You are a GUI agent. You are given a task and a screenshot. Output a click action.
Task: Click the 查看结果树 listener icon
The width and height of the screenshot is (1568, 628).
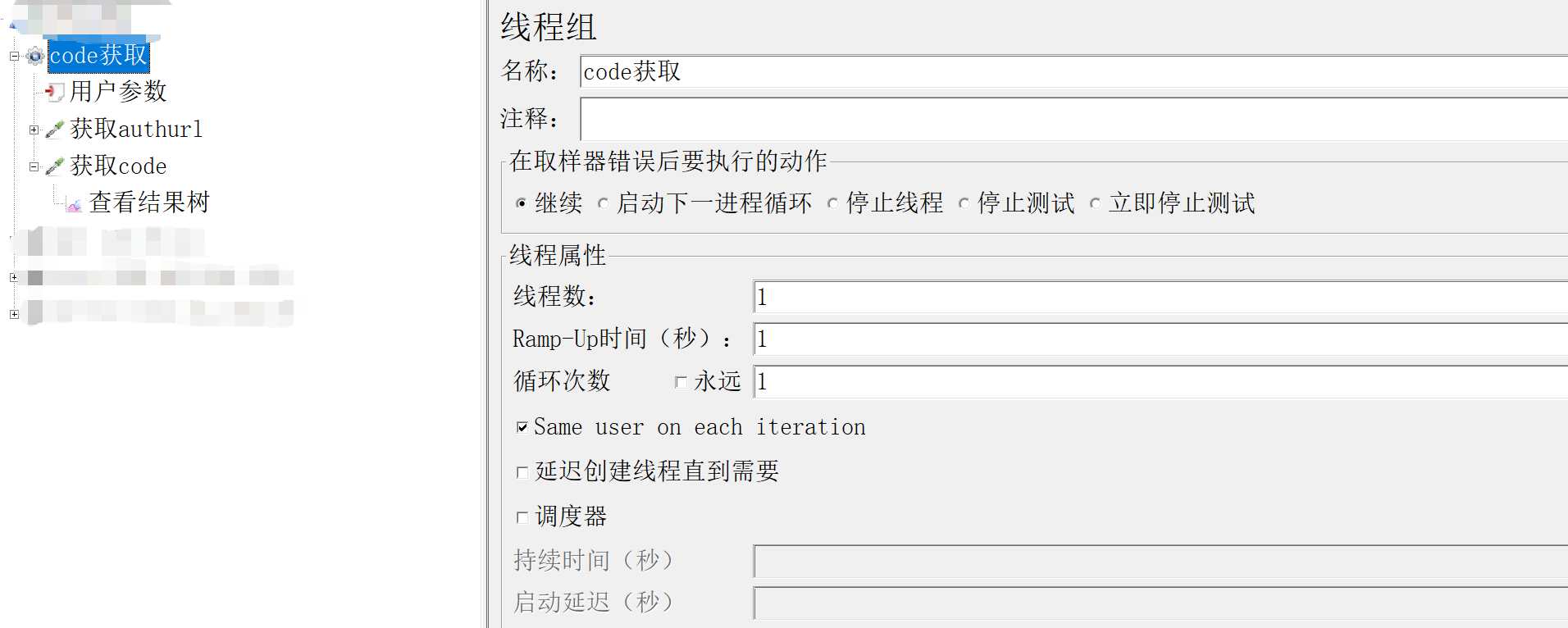click(x=74, y=203)
